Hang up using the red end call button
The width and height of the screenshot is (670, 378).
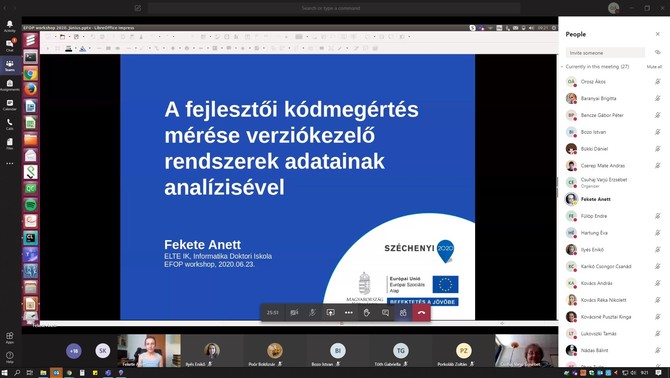[x=421, y=313]
